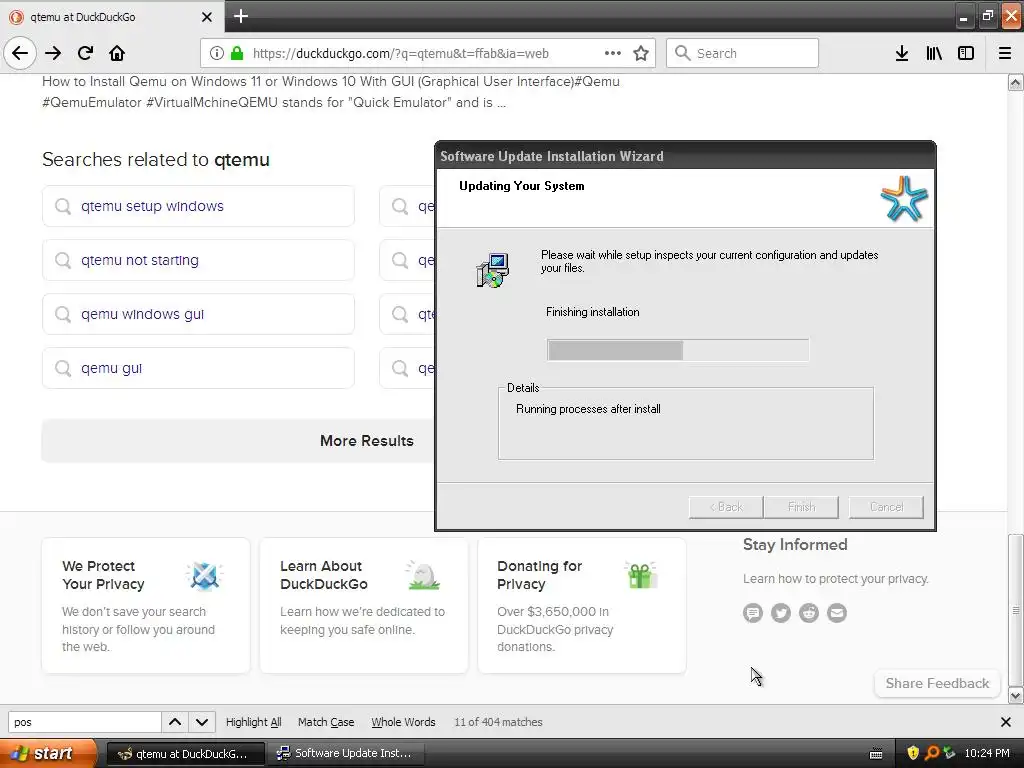Search related 'qemu windows gui'
Image resolution: width=1024 pixels, height=768 pixels.
[199, 314]
